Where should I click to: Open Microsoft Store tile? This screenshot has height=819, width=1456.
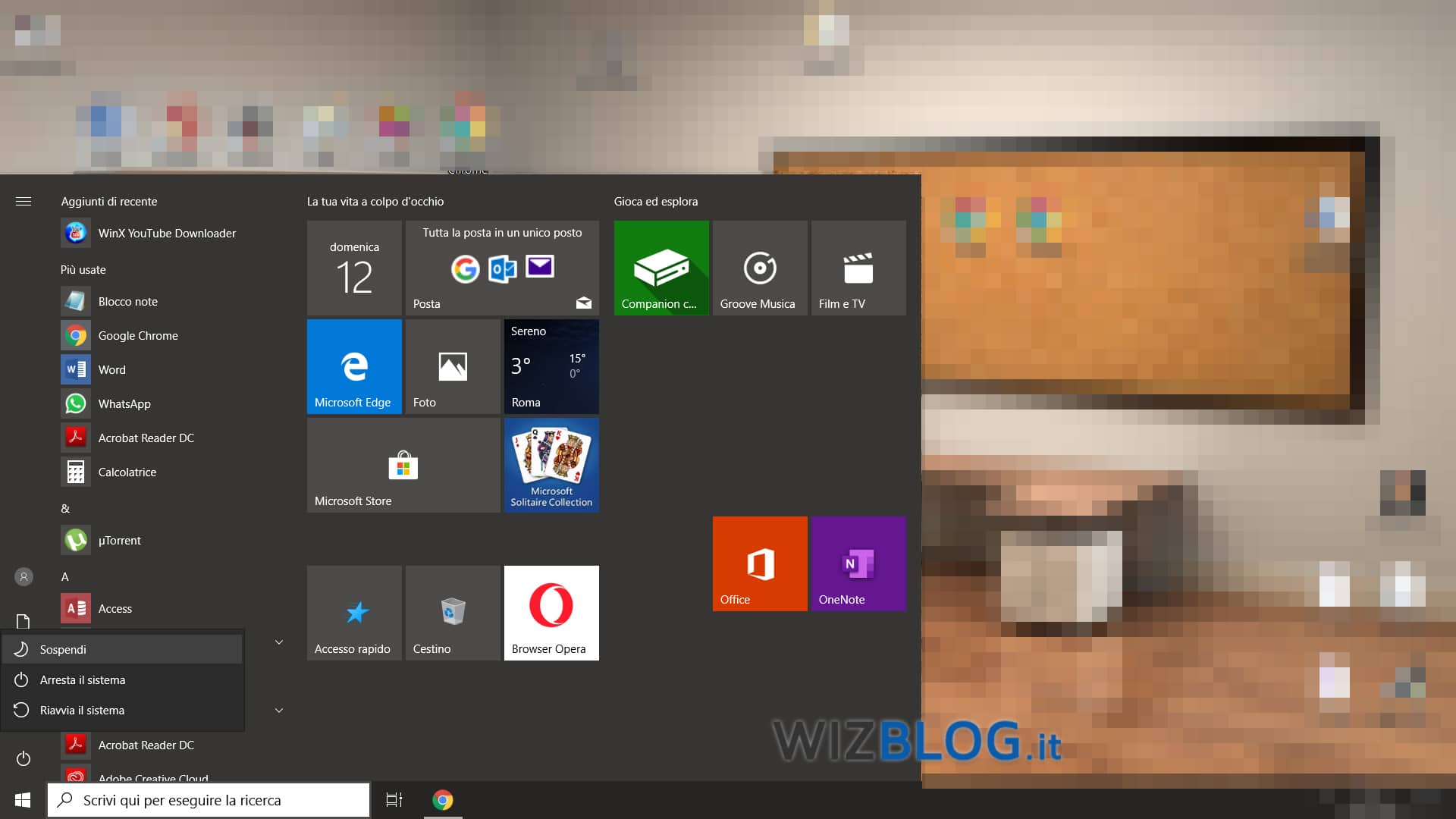pos(403,465)
